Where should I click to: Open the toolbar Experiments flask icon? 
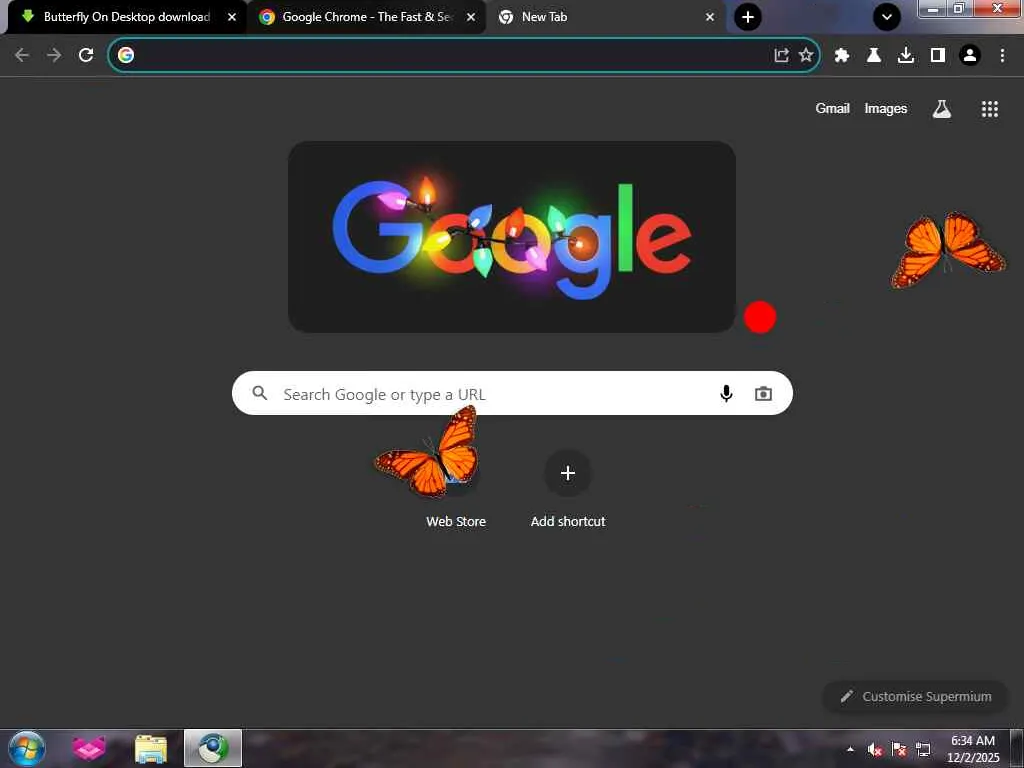pyautogui.click(x=874, y=56)
